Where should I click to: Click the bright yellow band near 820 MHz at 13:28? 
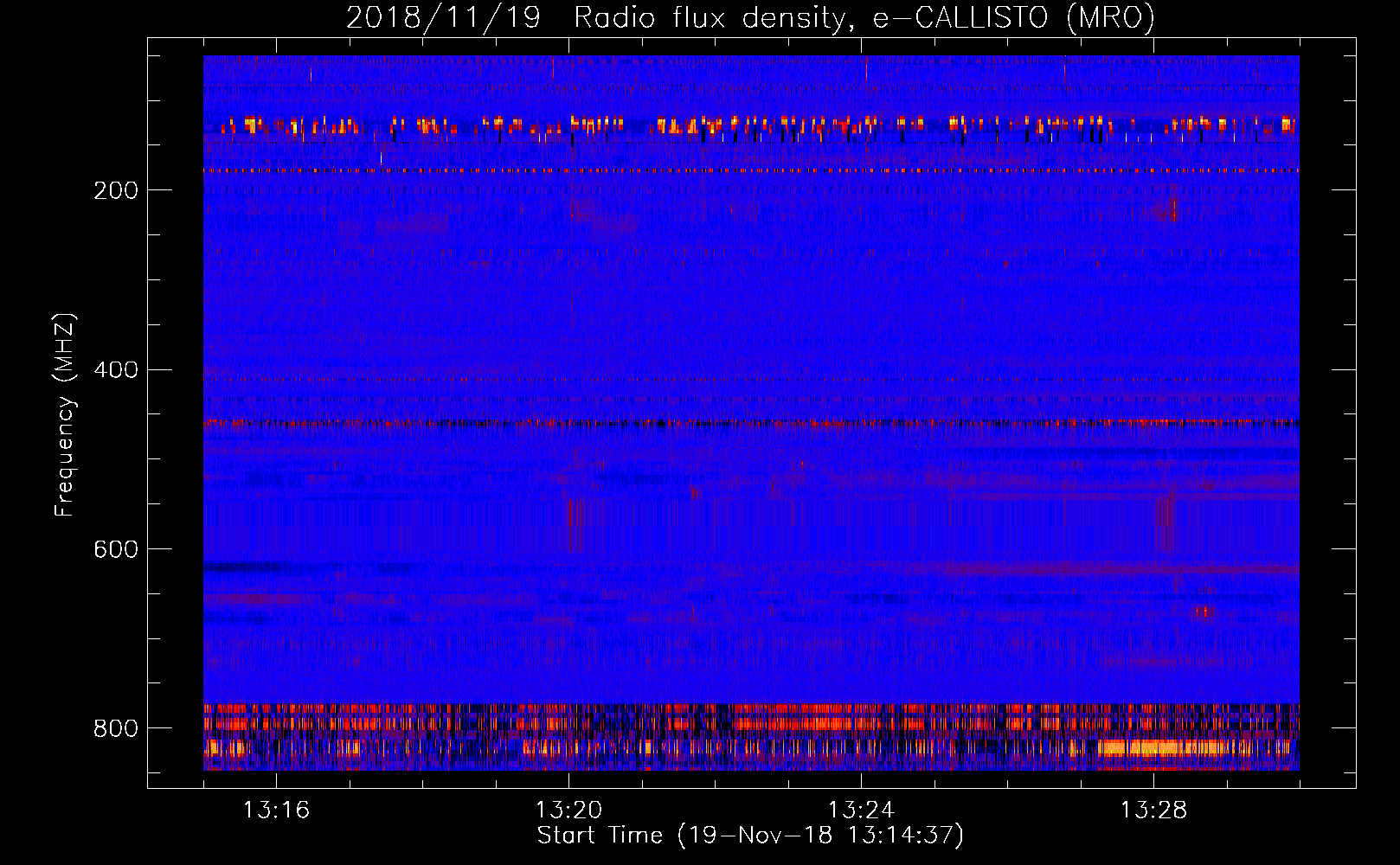click(x=1164, y=747)
